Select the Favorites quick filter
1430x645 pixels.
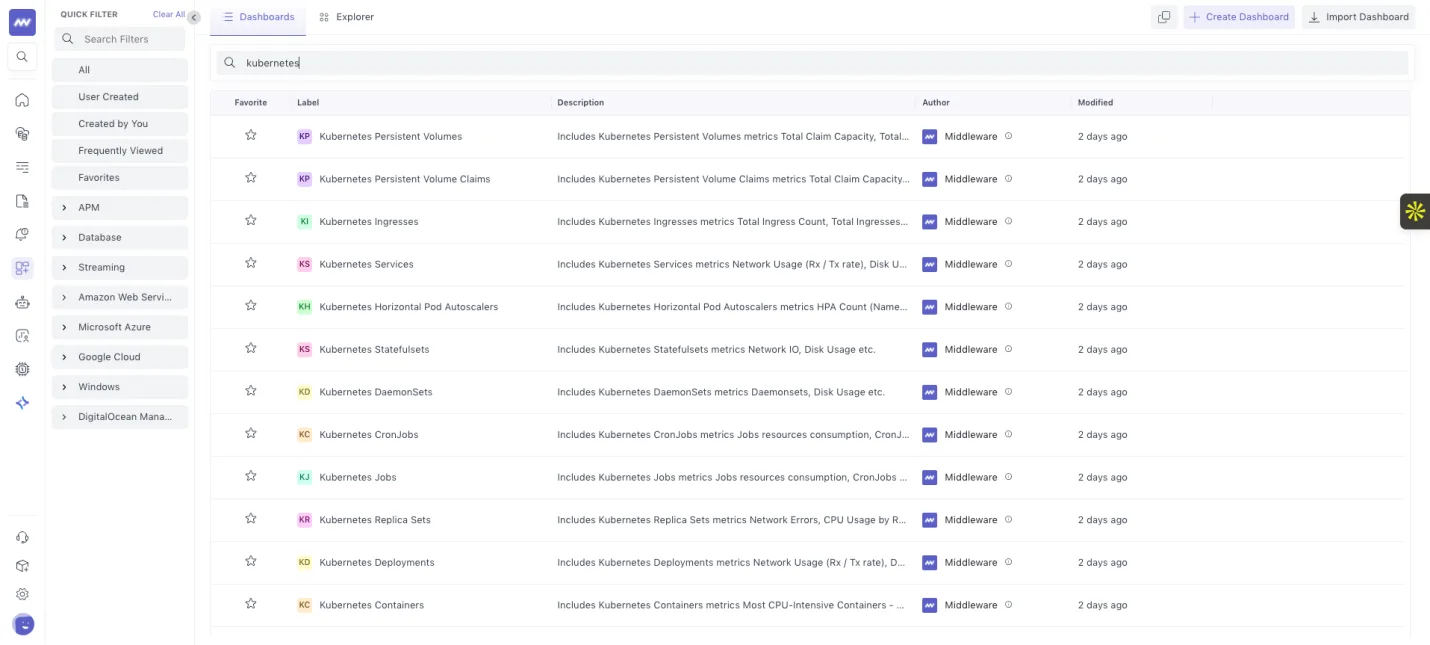120,178
